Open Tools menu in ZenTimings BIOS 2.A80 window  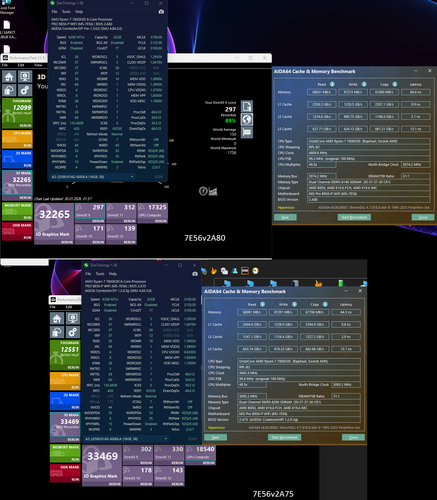[x=66, y=12]
